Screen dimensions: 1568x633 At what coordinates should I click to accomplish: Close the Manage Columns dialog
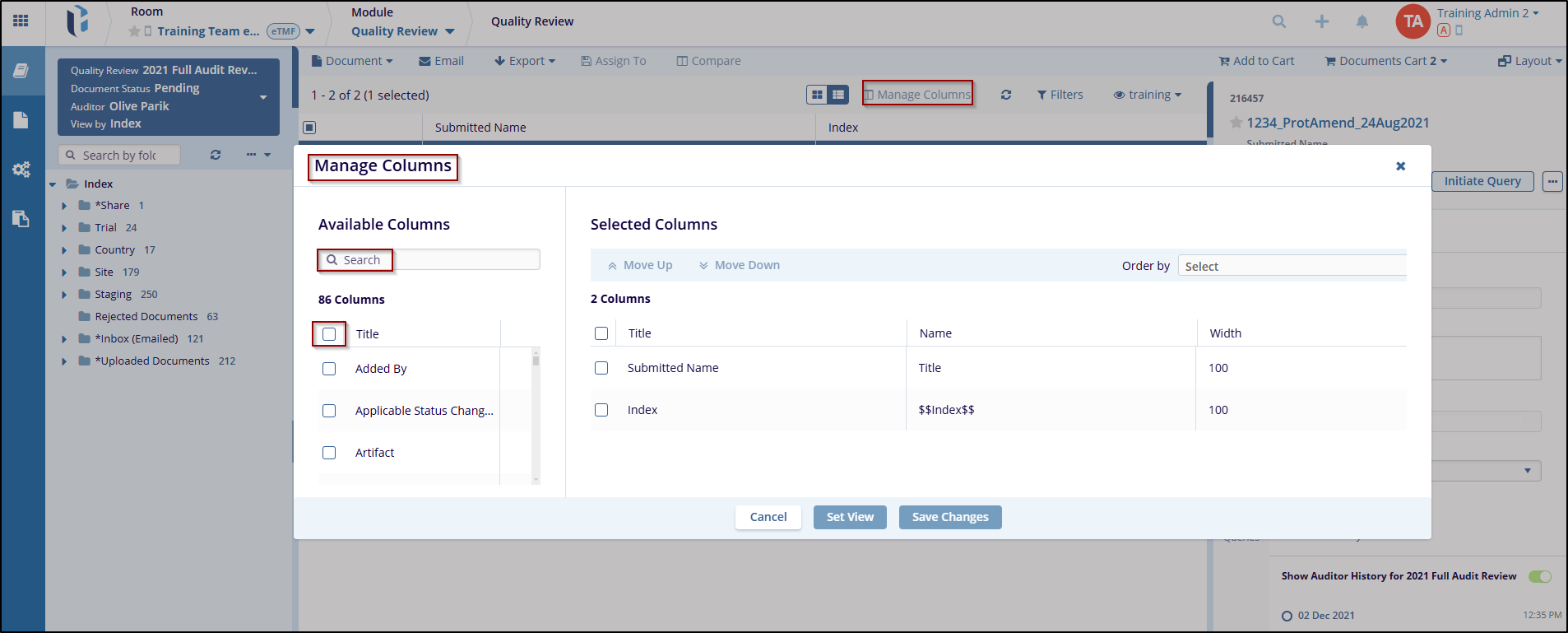tap(1400, 166)
